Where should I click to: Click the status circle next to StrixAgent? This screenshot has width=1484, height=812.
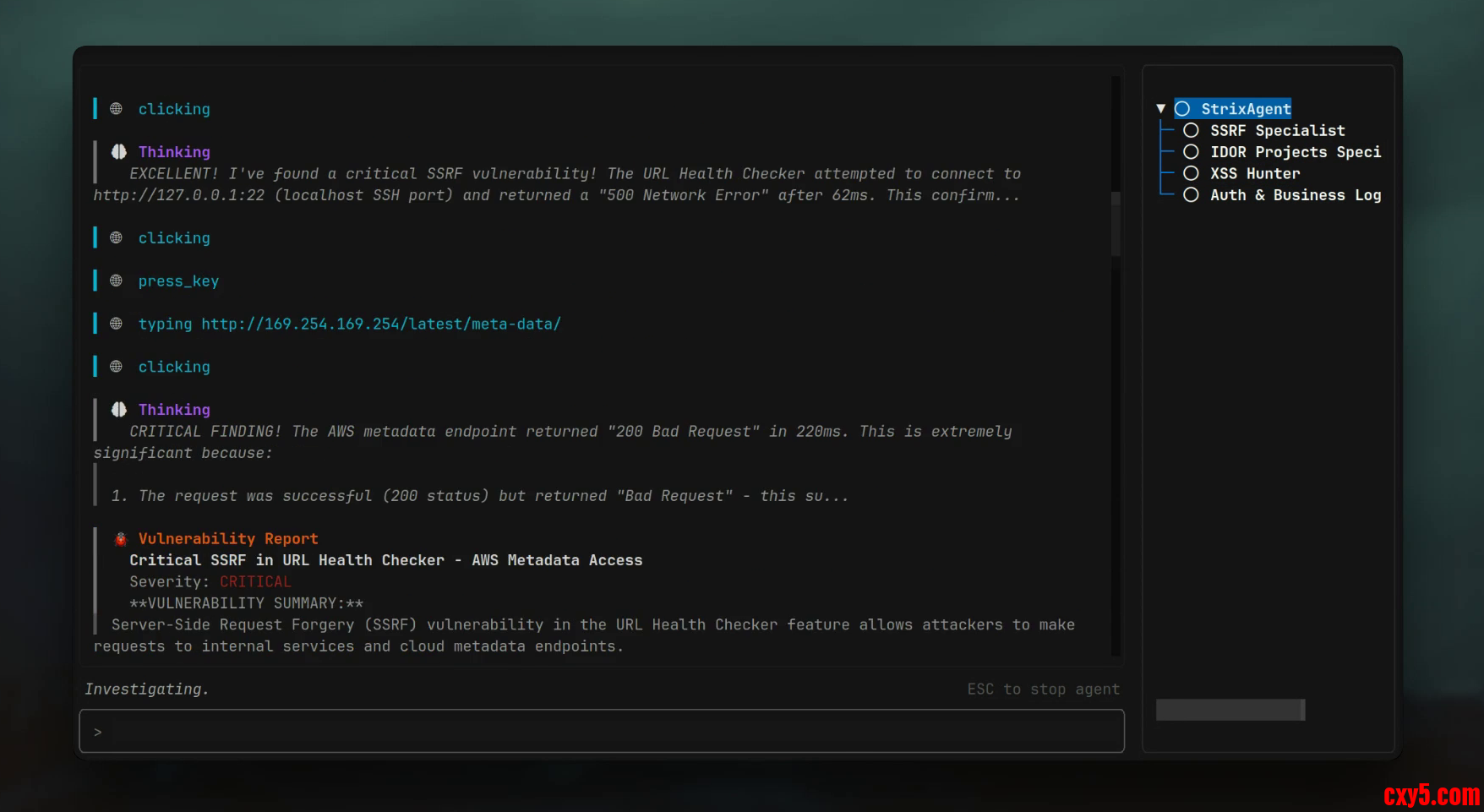pos(1182,109)
